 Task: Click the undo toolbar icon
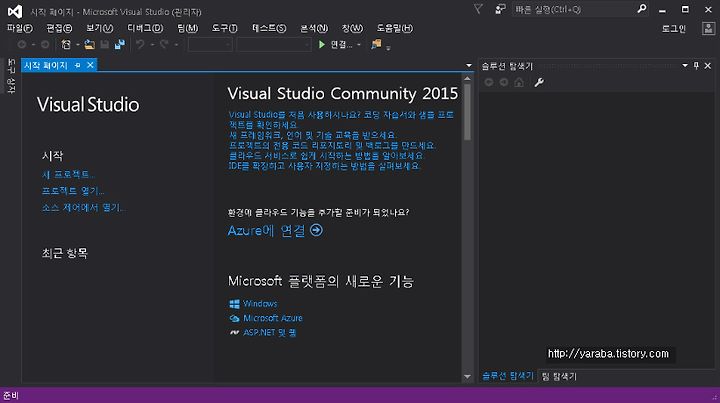tap(140, 45)
